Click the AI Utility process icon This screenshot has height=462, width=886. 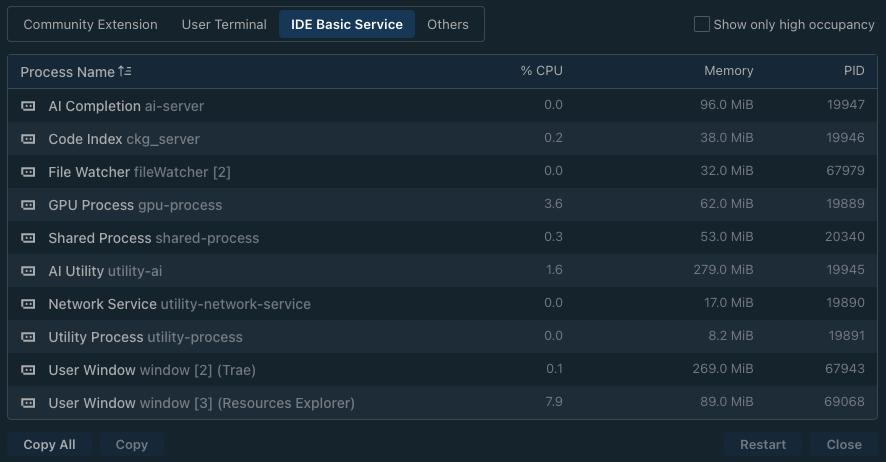pyautogui.click(x=28, y=271)
